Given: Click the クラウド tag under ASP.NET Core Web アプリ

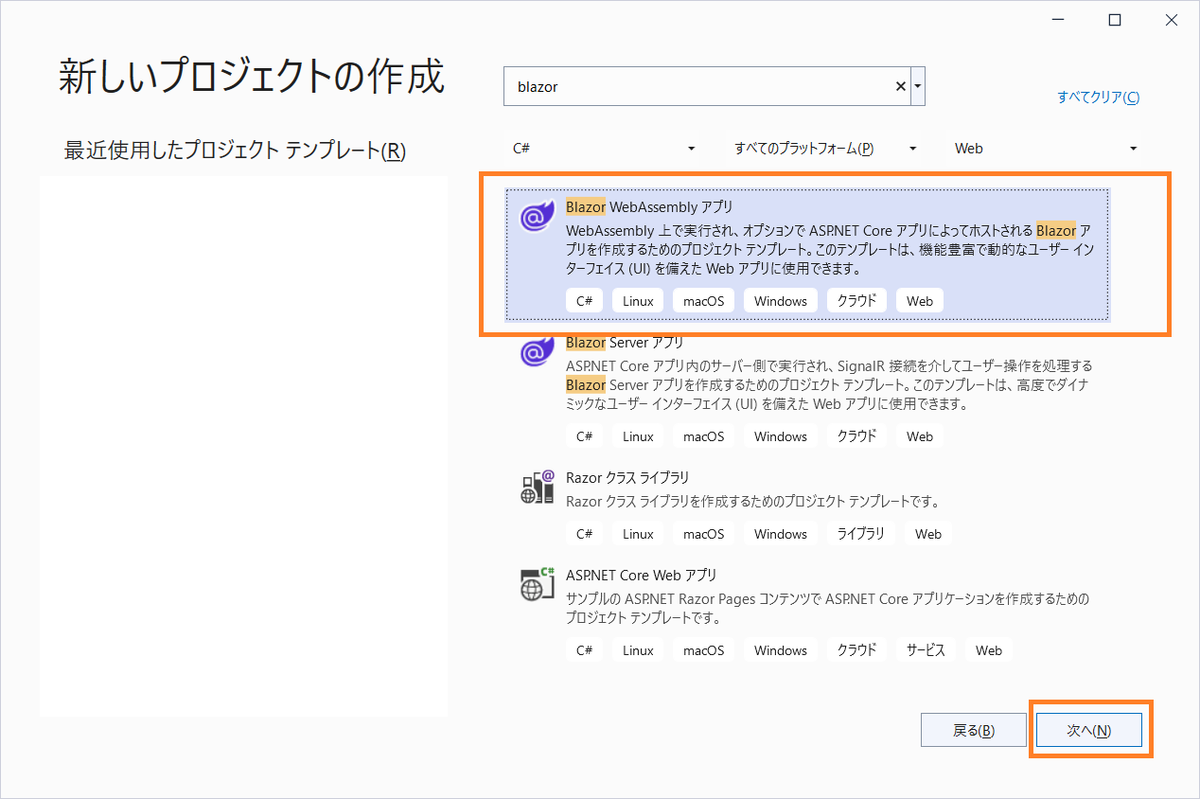Looking at the screenshot, I should click(854, 649).
